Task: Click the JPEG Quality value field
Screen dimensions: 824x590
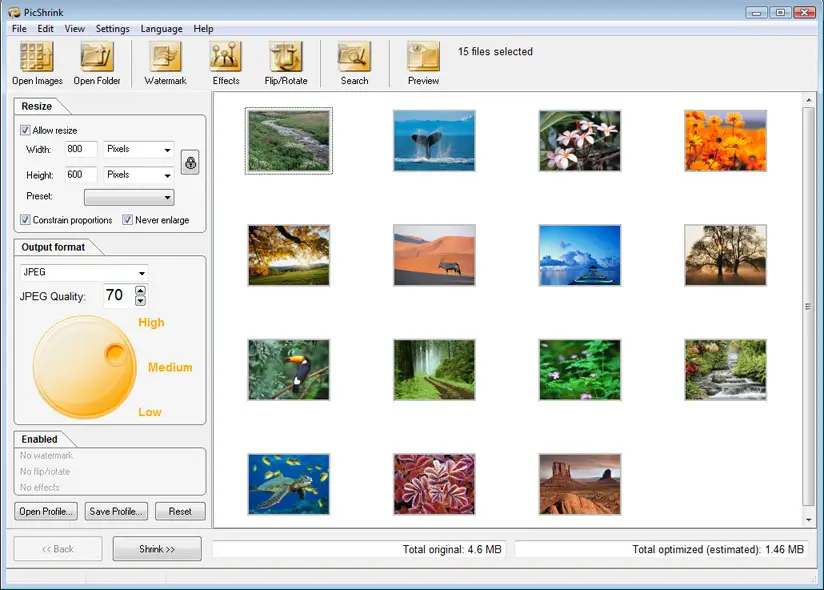Action: click(x=119, y=295)
